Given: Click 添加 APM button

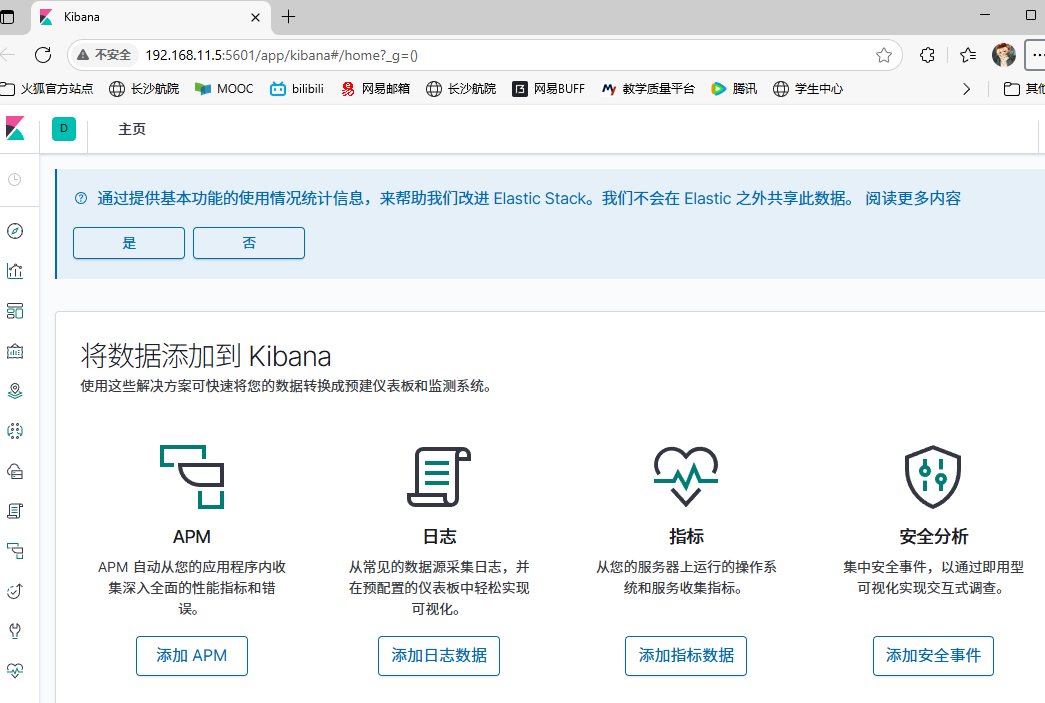Looking at the screenshot, I should point(192,656).
